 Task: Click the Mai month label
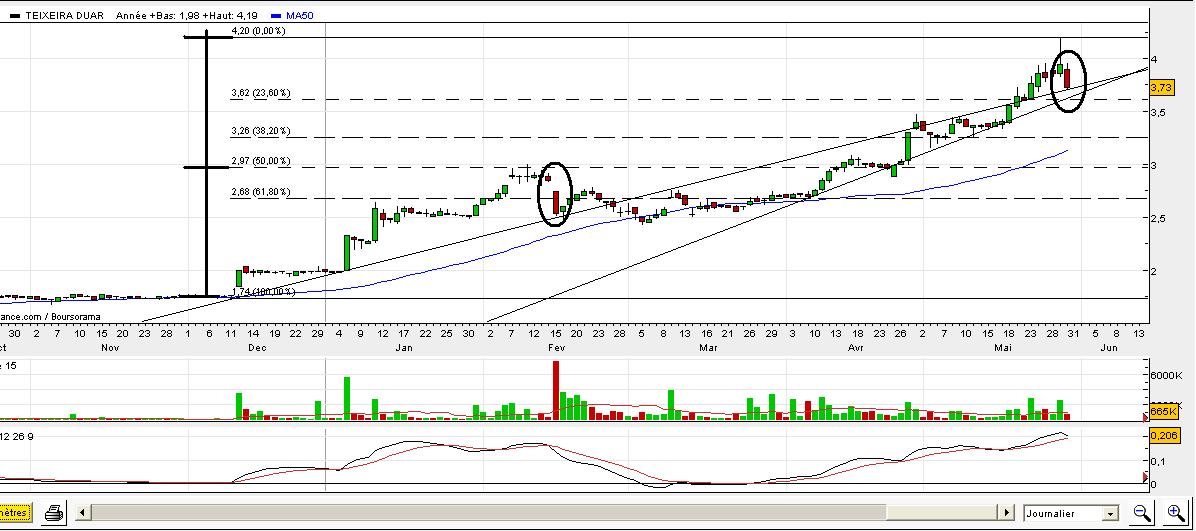point(1002,348)
